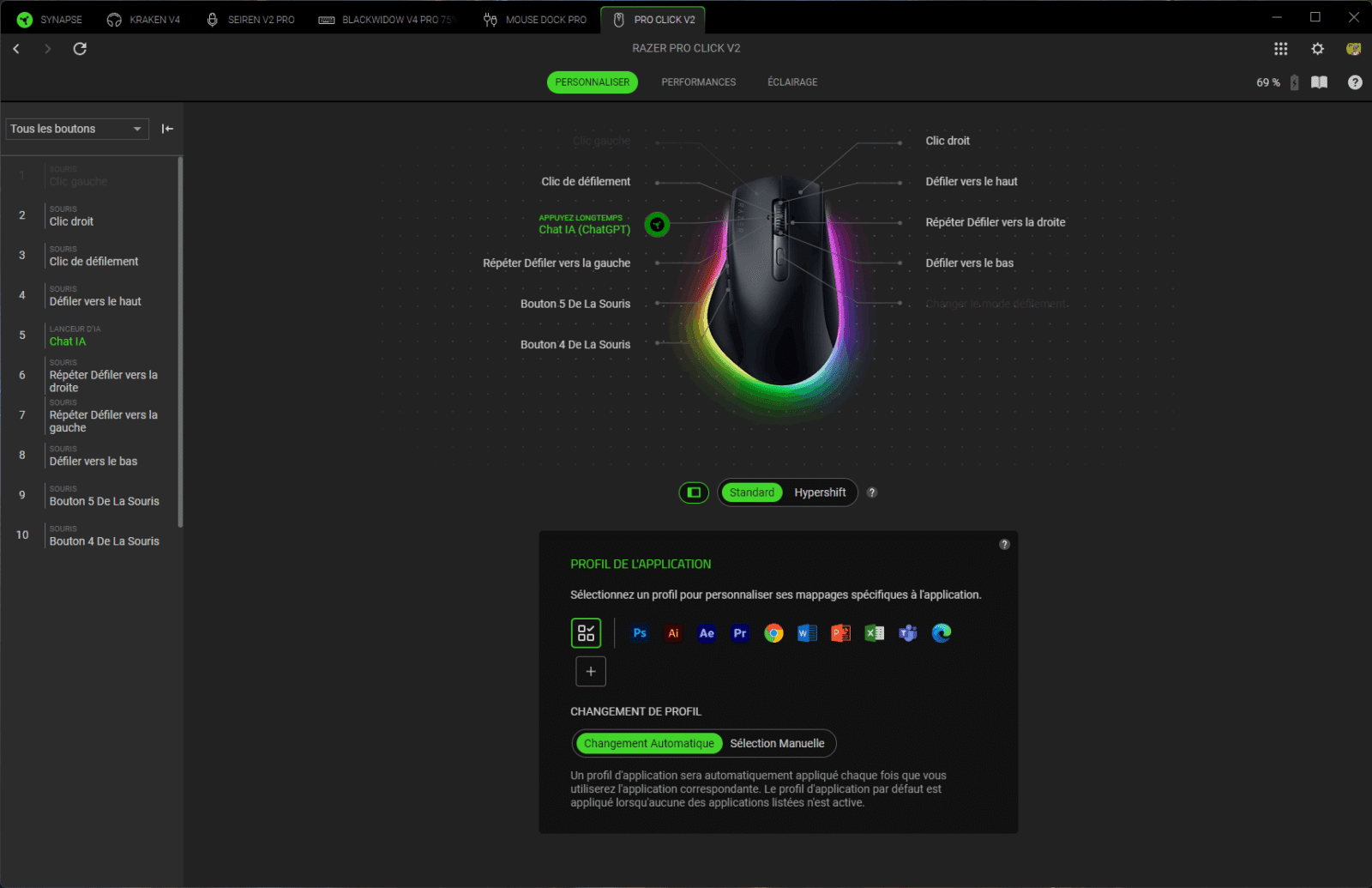Switch to the Seiren V2 Pro tab
1372x888 pixels.
click(x=250, y=19)
